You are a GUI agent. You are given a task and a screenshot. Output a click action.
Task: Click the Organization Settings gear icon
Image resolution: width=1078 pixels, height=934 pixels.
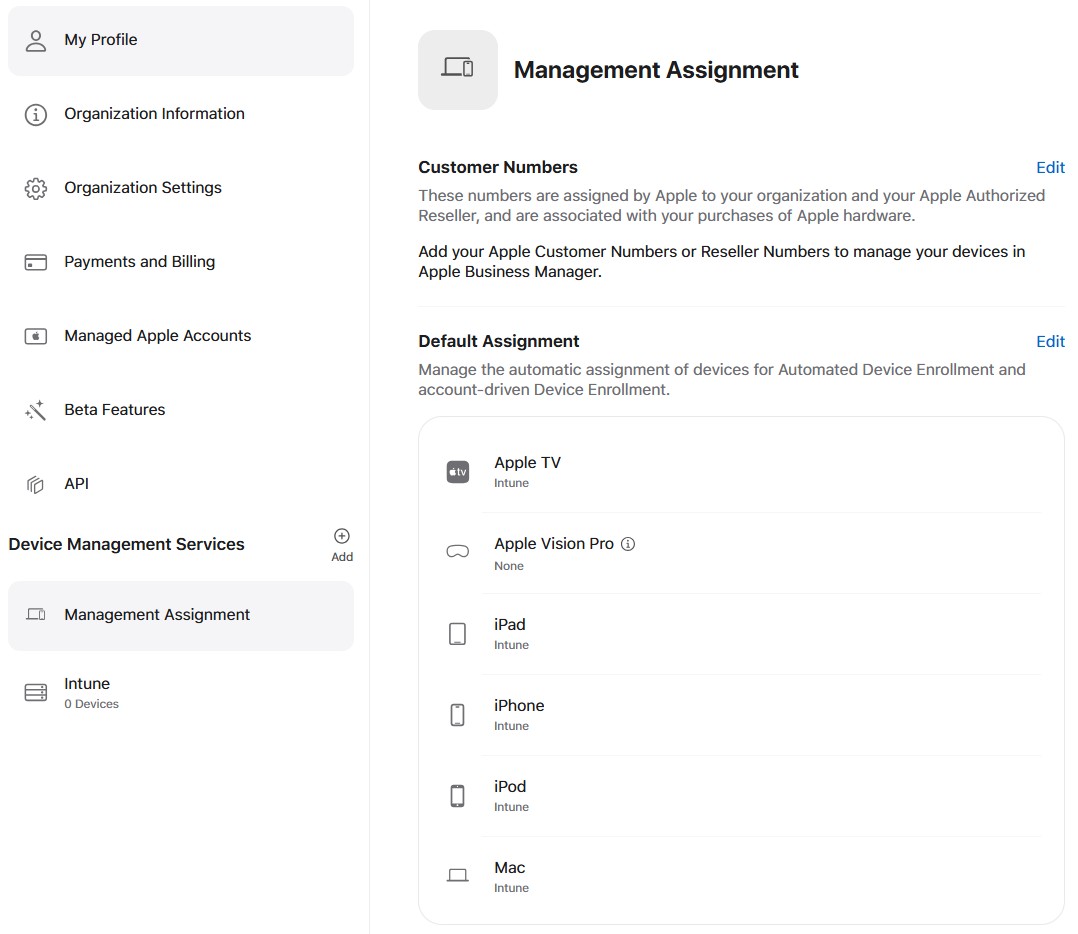click(x=36, y=188)
